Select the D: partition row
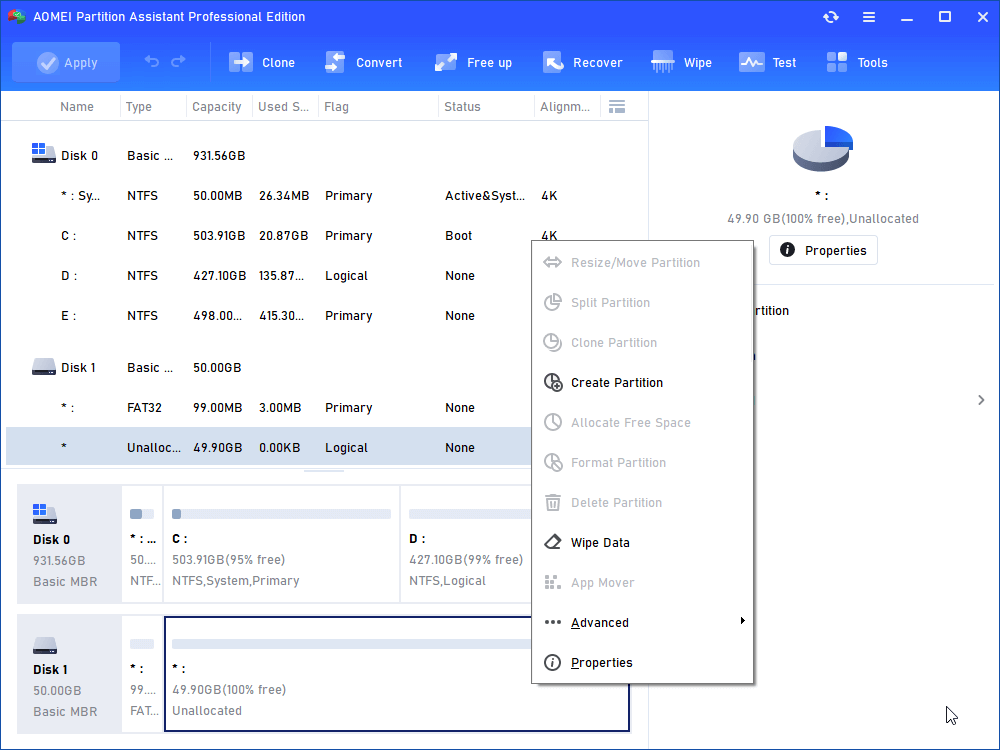Image resolution: width=1000 pixels, height=750 pixels. coord(268,276)
